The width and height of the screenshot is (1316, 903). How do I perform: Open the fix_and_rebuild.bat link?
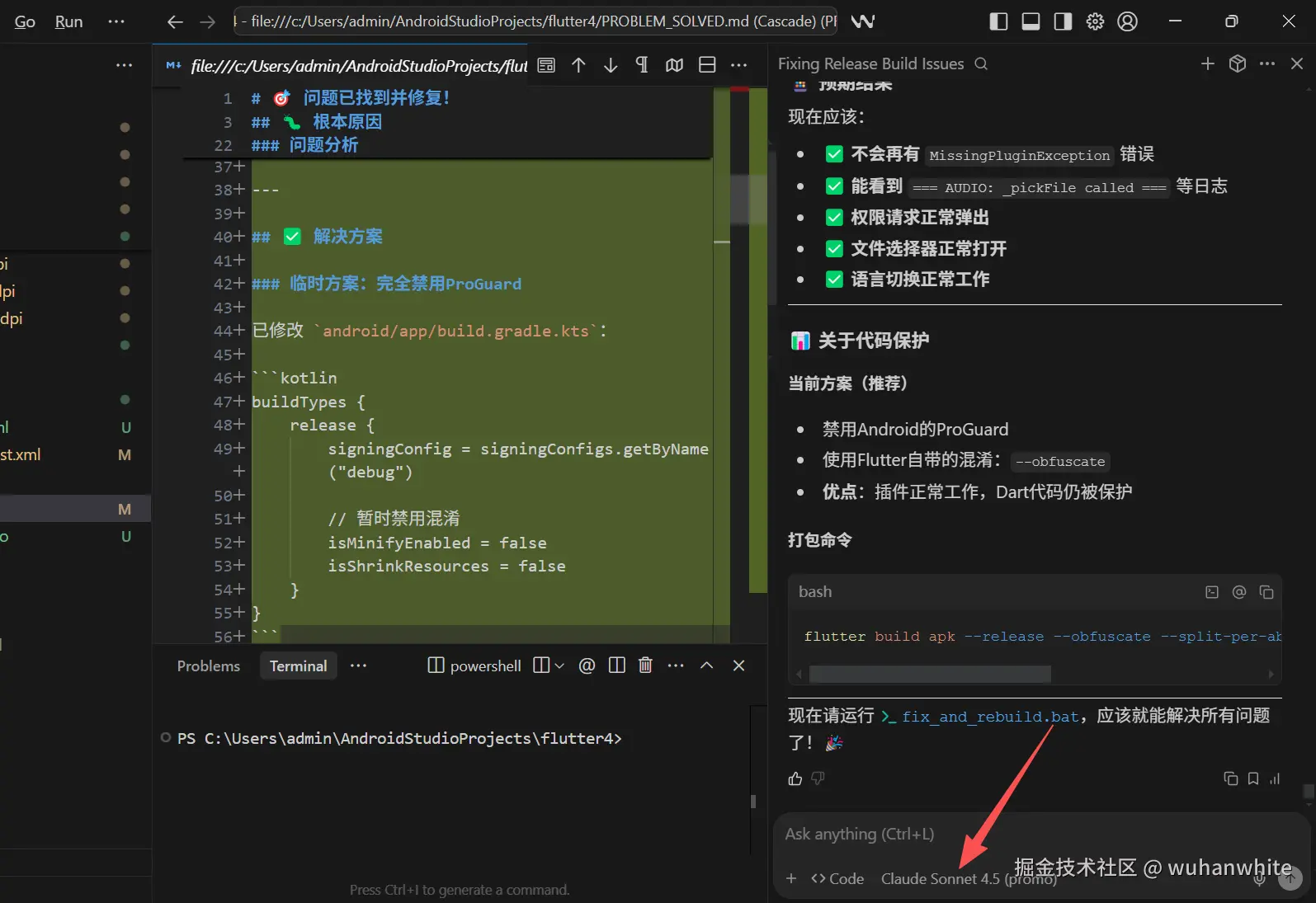[x=988, y=717]
